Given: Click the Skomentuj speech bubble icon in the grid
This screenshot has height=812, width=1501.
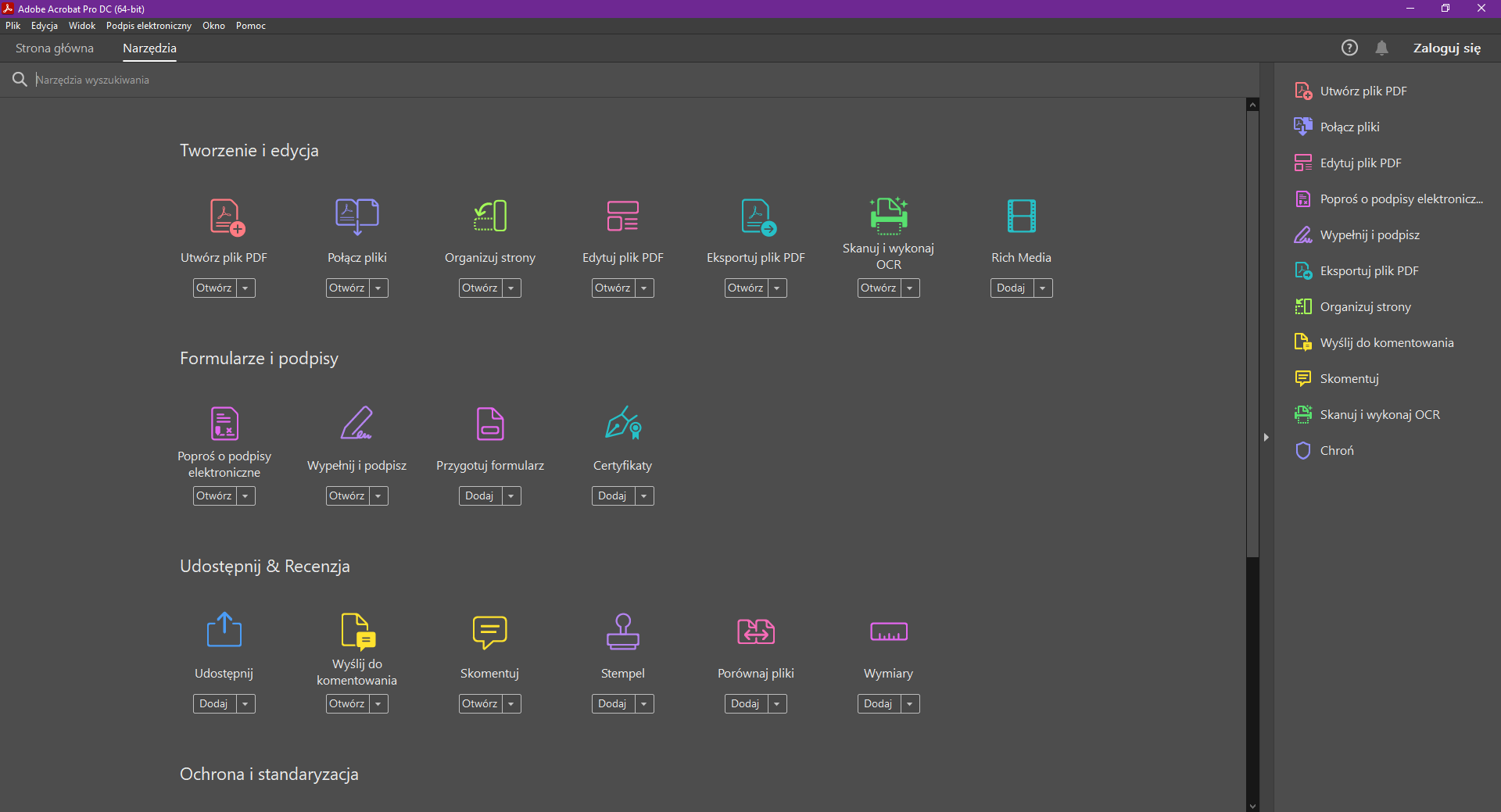Looking at the screenshot, I should [x=490, y=632].
